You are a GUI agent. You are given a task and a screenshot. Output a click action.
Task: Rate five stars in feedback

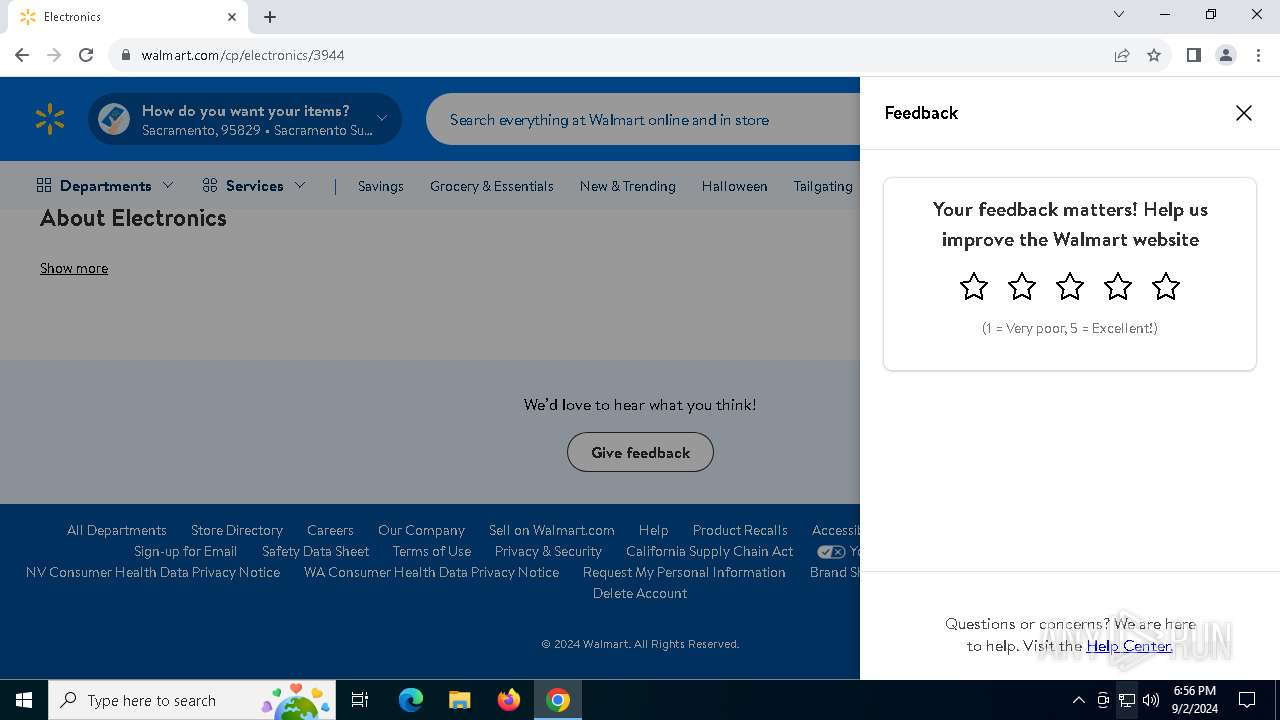(x=1166, y=287)
